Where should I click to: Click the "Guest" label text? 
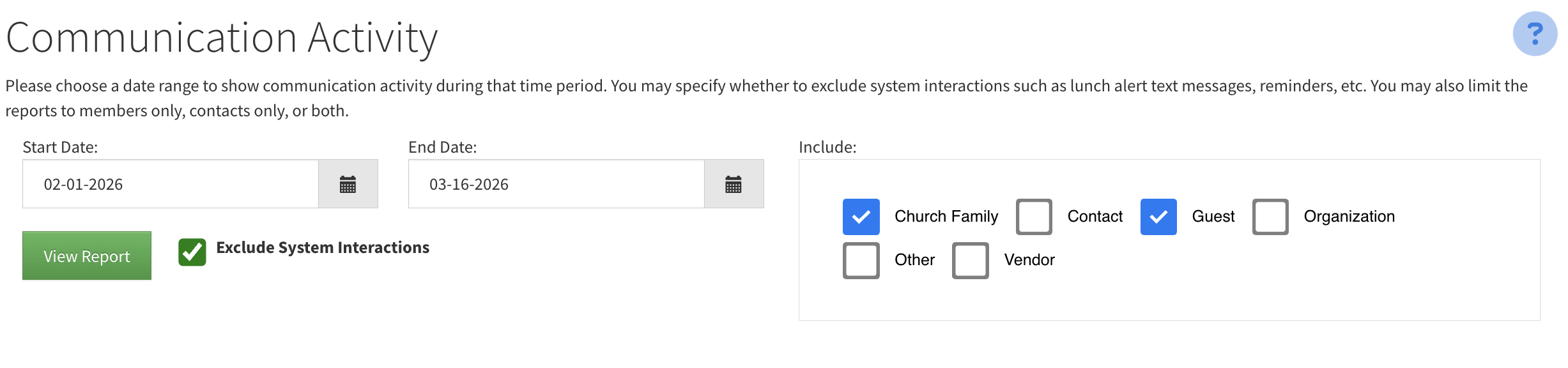click(1213, 217)
